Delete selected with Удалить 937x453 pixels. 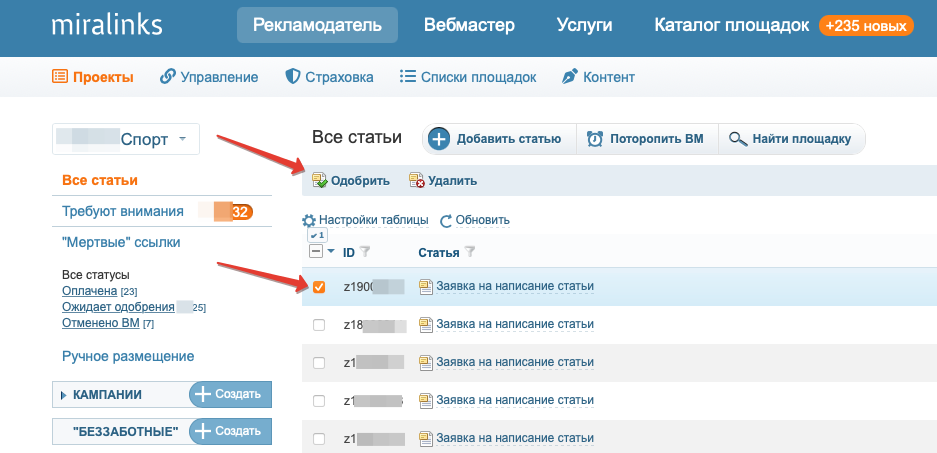pos(443,180)
